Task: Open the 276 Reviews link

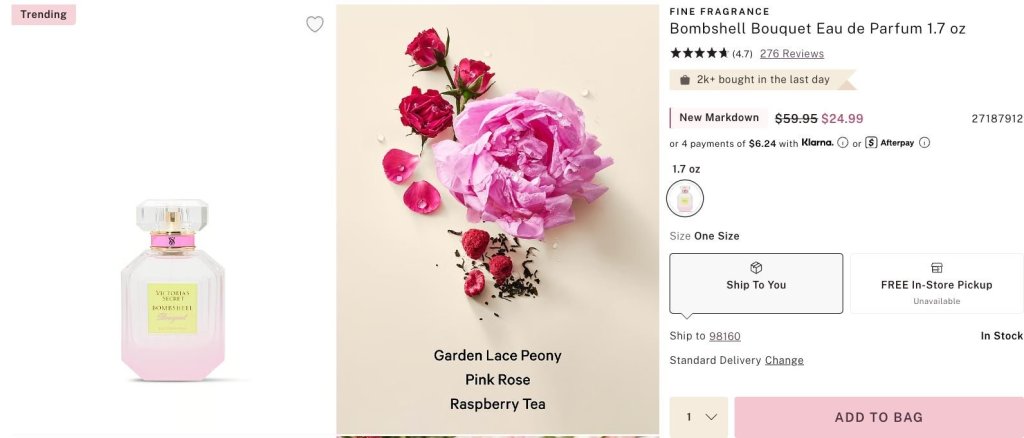Action: pos(792,54)
